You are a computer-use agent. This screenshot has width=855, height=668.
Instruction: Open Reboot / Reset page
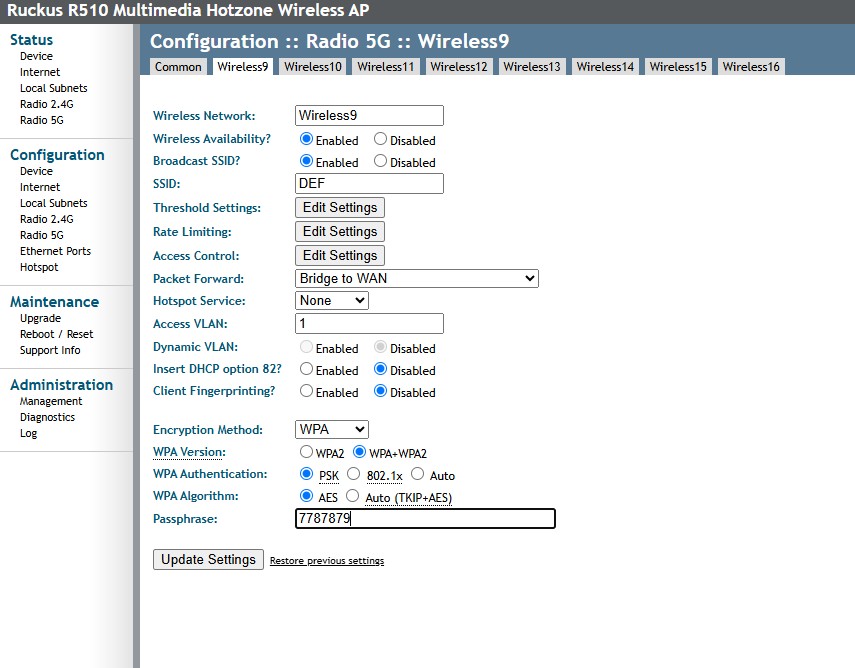point(57,334)
